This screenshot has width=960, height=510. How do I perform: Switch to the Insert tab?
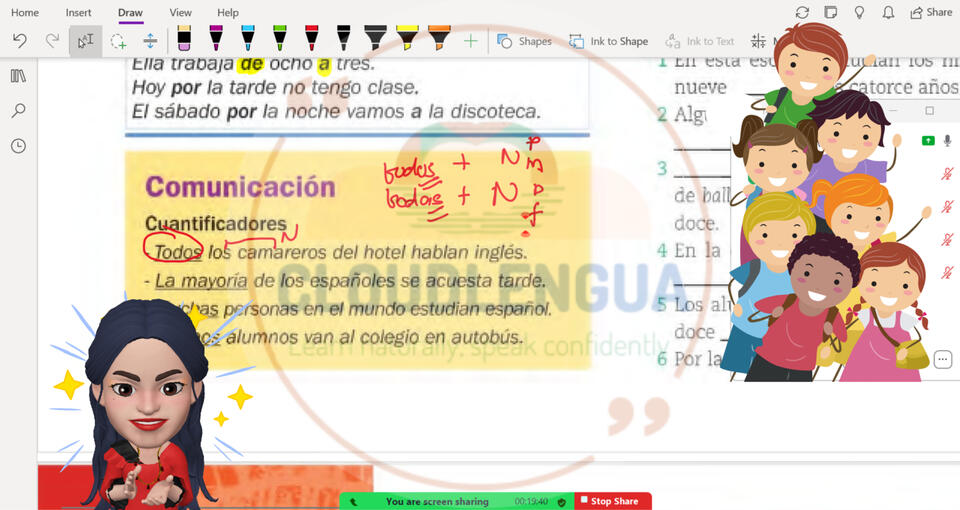(78, 13)
